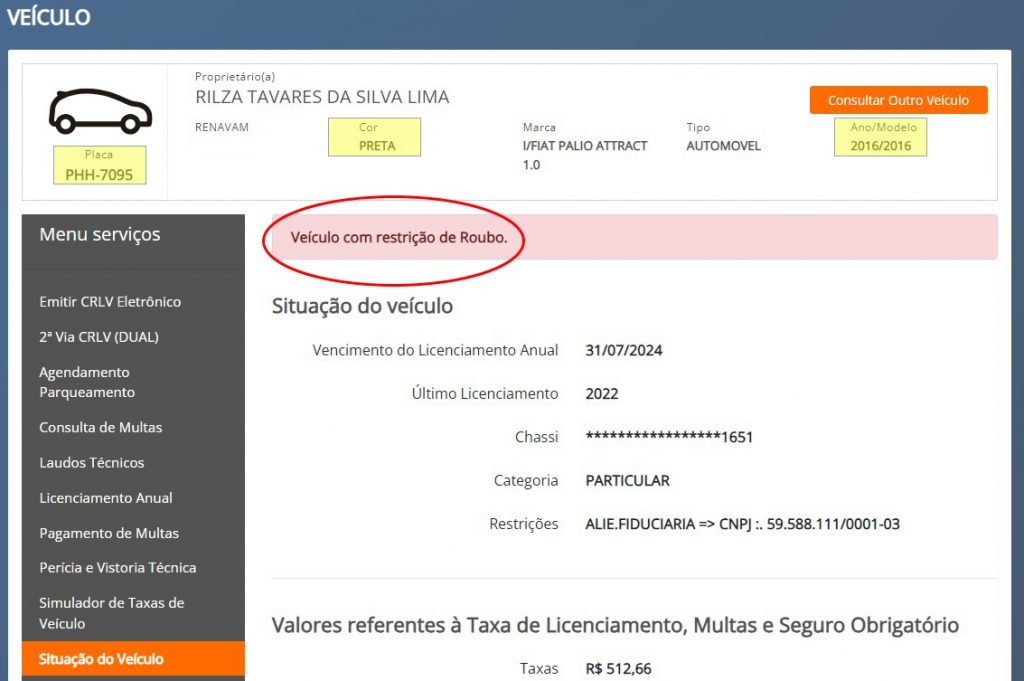Viewport: 1024px width, 681px height.
Task: Open Simulador de Taxas de Veículo
Action: pos(112,613)
